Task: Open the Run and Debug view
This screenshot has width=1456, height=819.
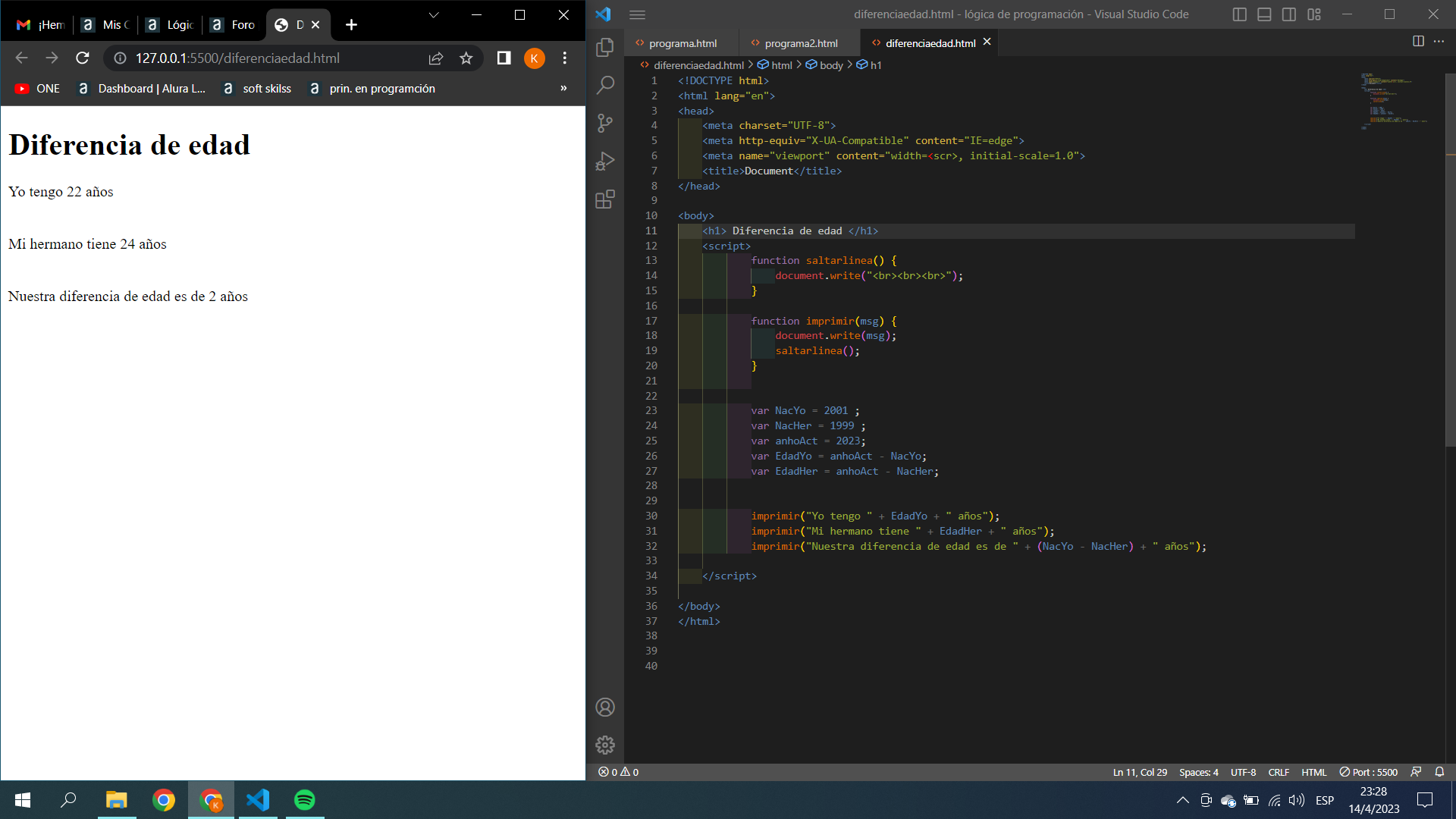Action: (x=605, y=161)
